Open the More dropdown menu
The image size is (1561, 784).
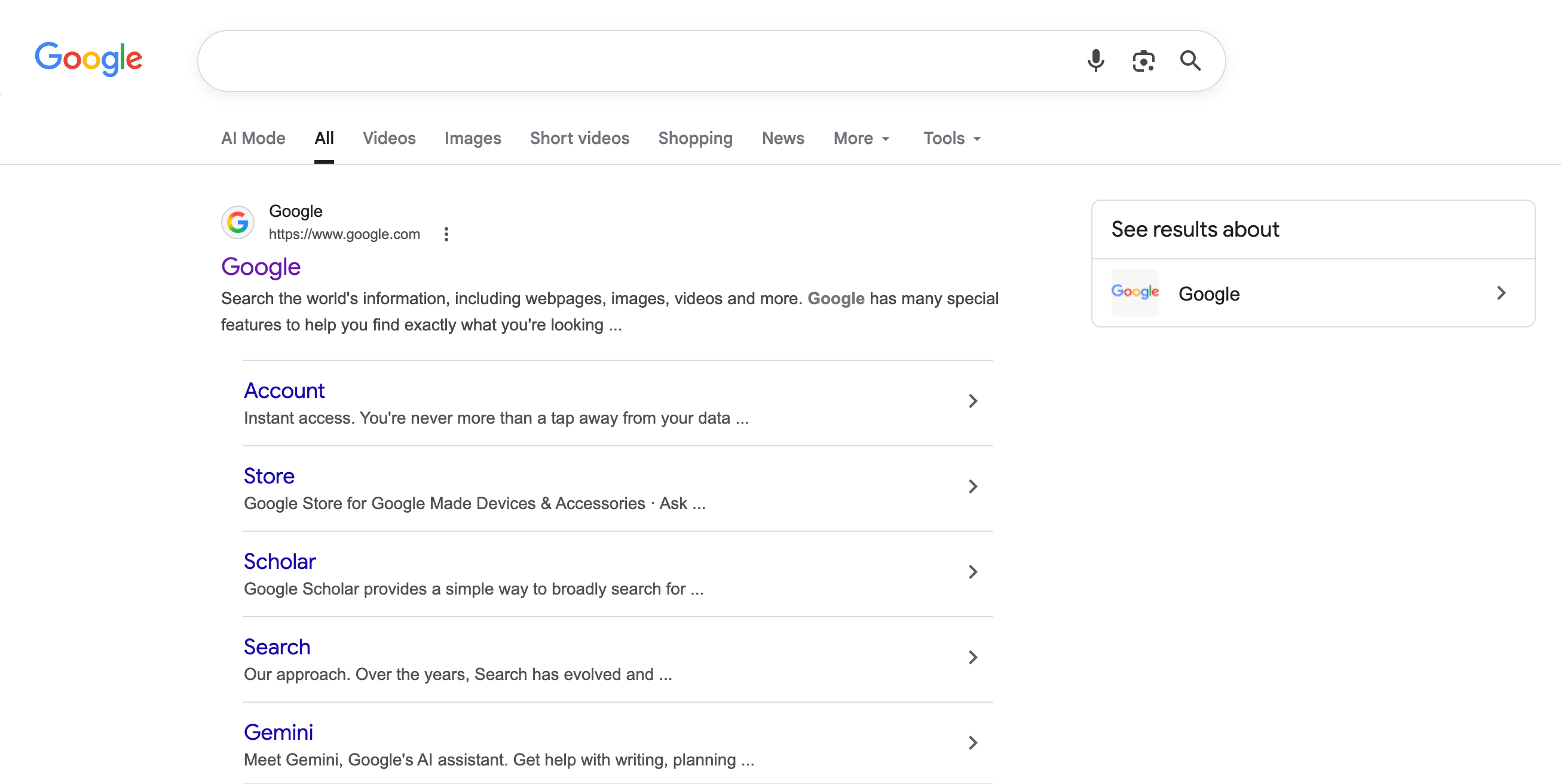click(861, 139)
